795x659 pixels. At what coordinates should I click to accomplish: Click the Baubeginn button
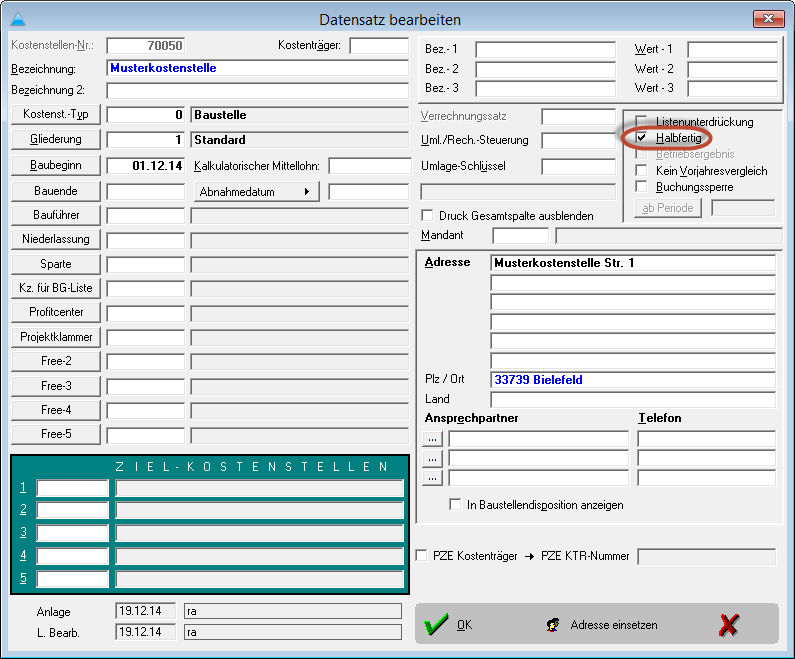(54, 165)
